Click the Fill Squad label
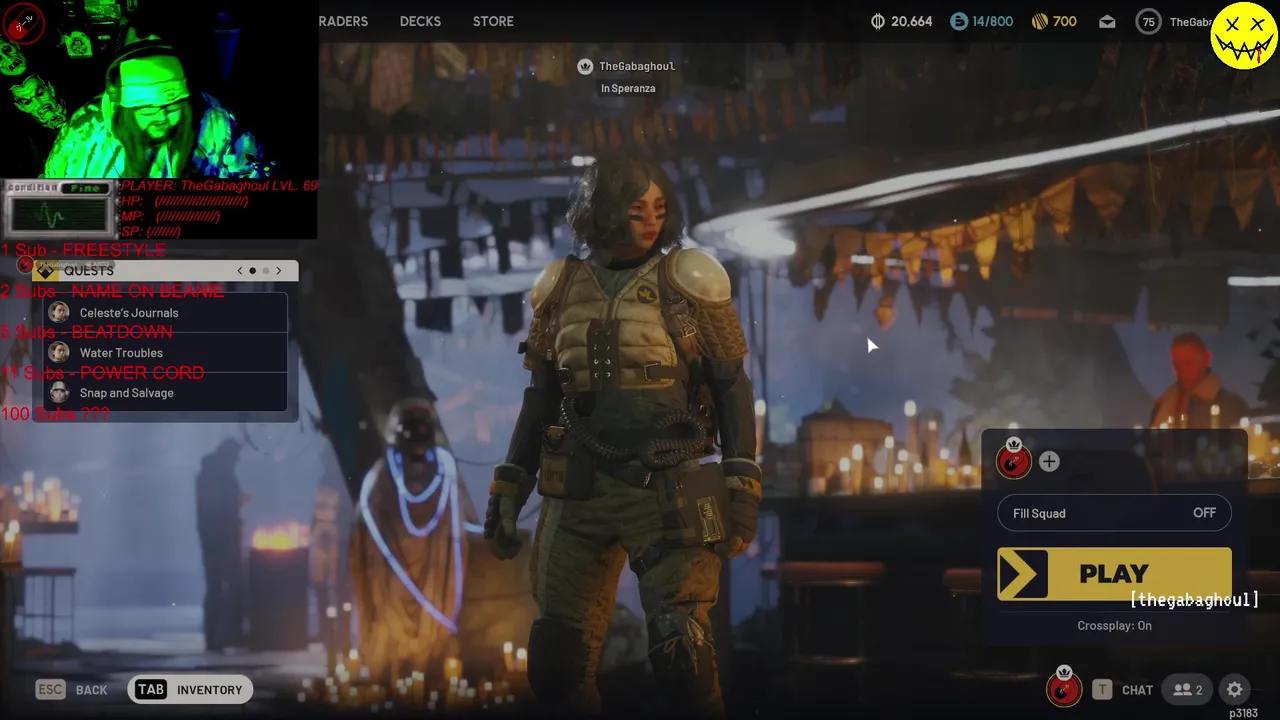Screen dimensions: 1280x720 click(x=1039, y=513)
